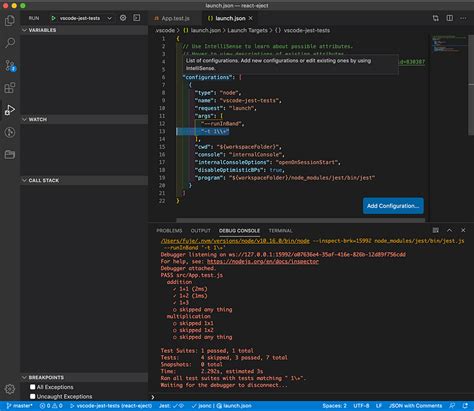
Task: Collapse the VARIABLES section
Action: coord(85,30)
